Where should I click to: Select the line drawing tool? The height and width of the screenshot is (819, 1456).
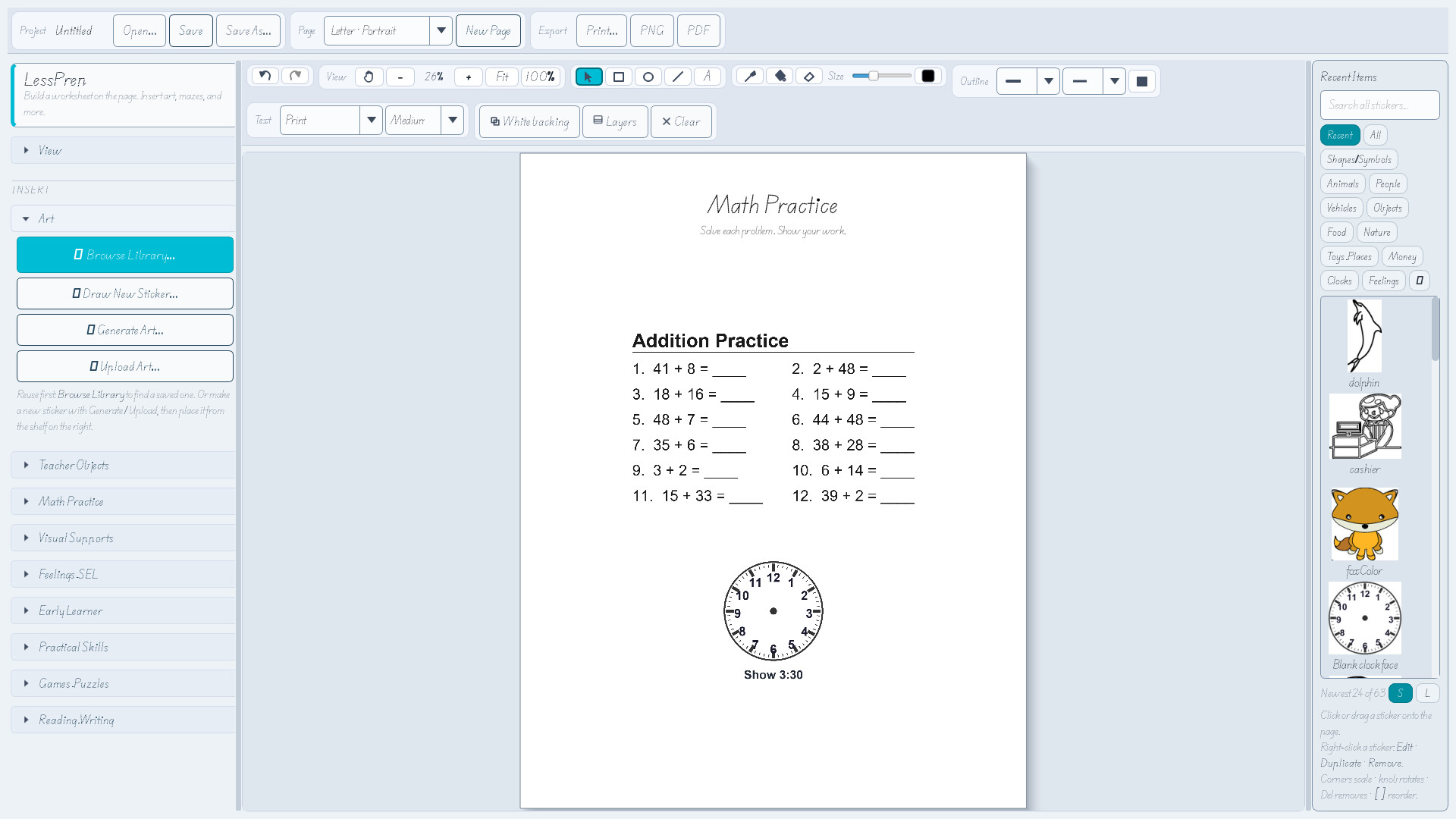677,77
